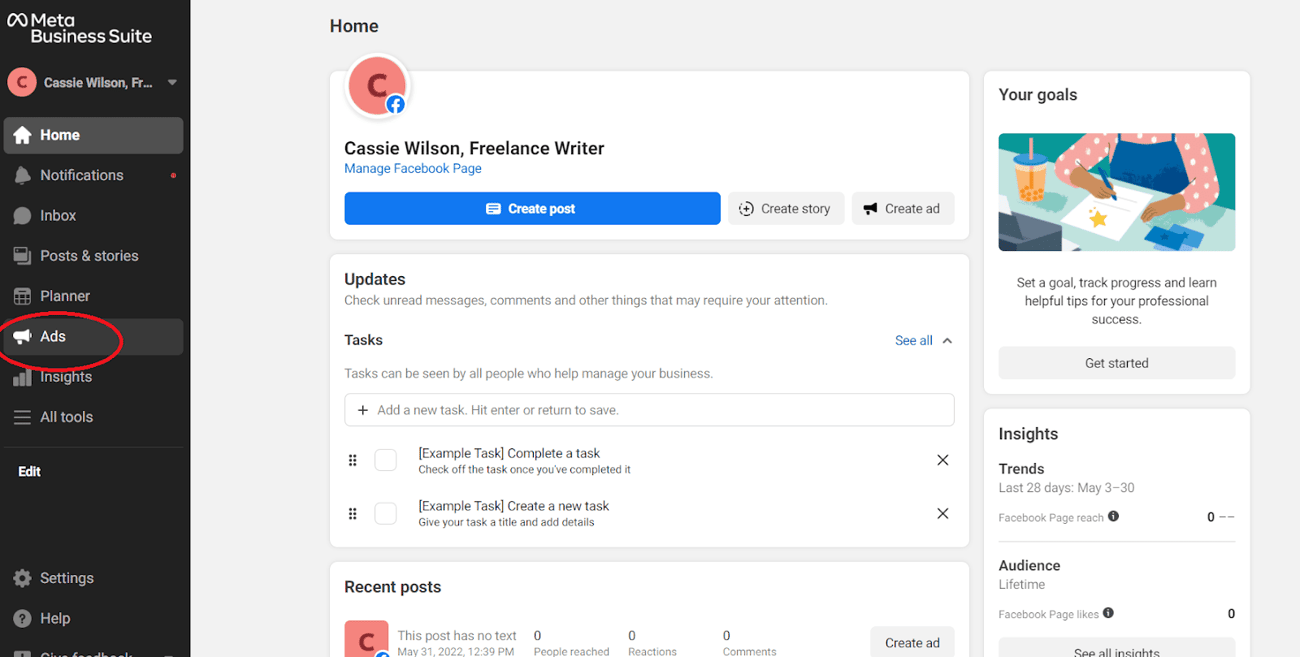Open the Ads menu item
The width and height of the screenshot is (1300, 657).
53,337
